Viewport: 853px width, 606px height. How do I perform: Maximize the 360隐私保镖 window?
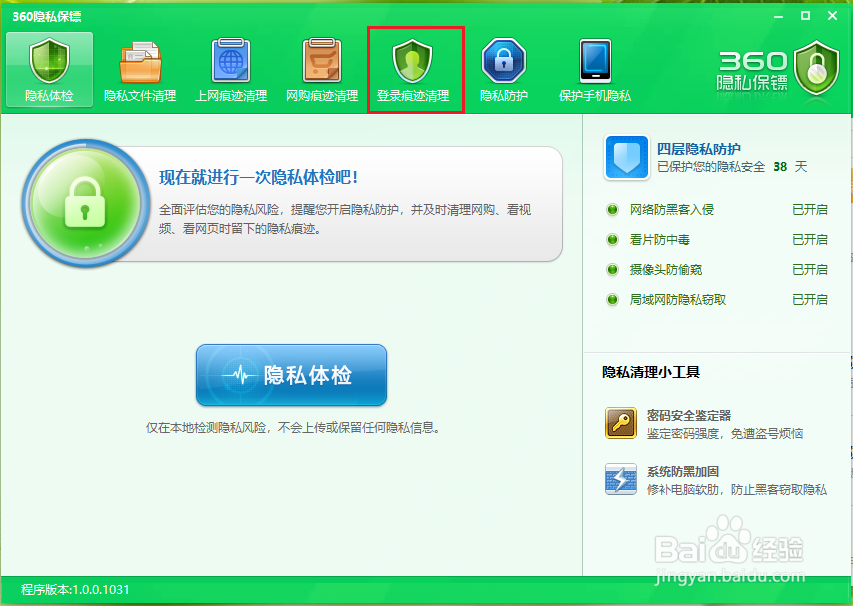pyautogui.click(x=806, y=16)
